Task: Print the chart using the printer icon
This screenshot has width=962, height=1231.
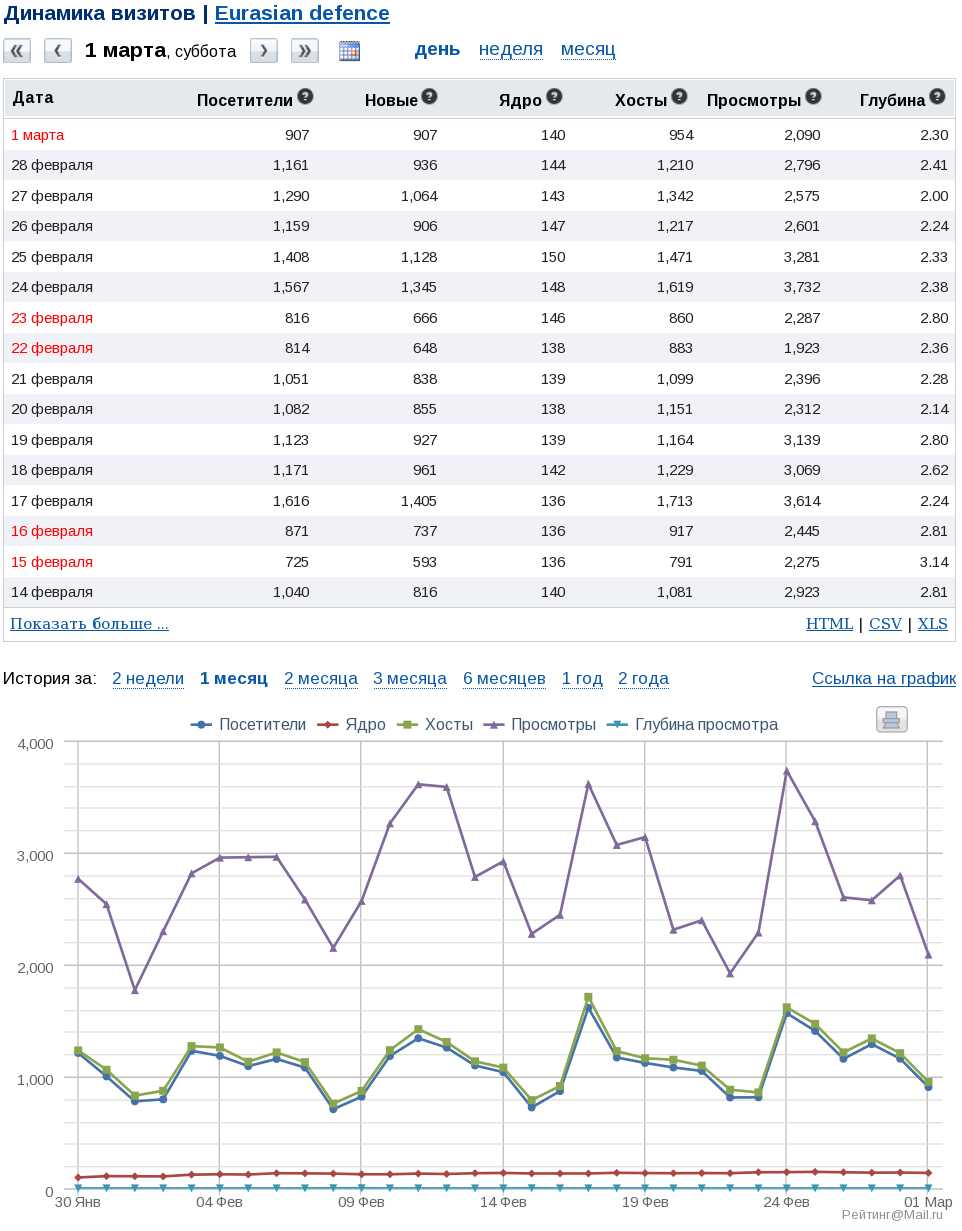Action: [x=892, y=719]
